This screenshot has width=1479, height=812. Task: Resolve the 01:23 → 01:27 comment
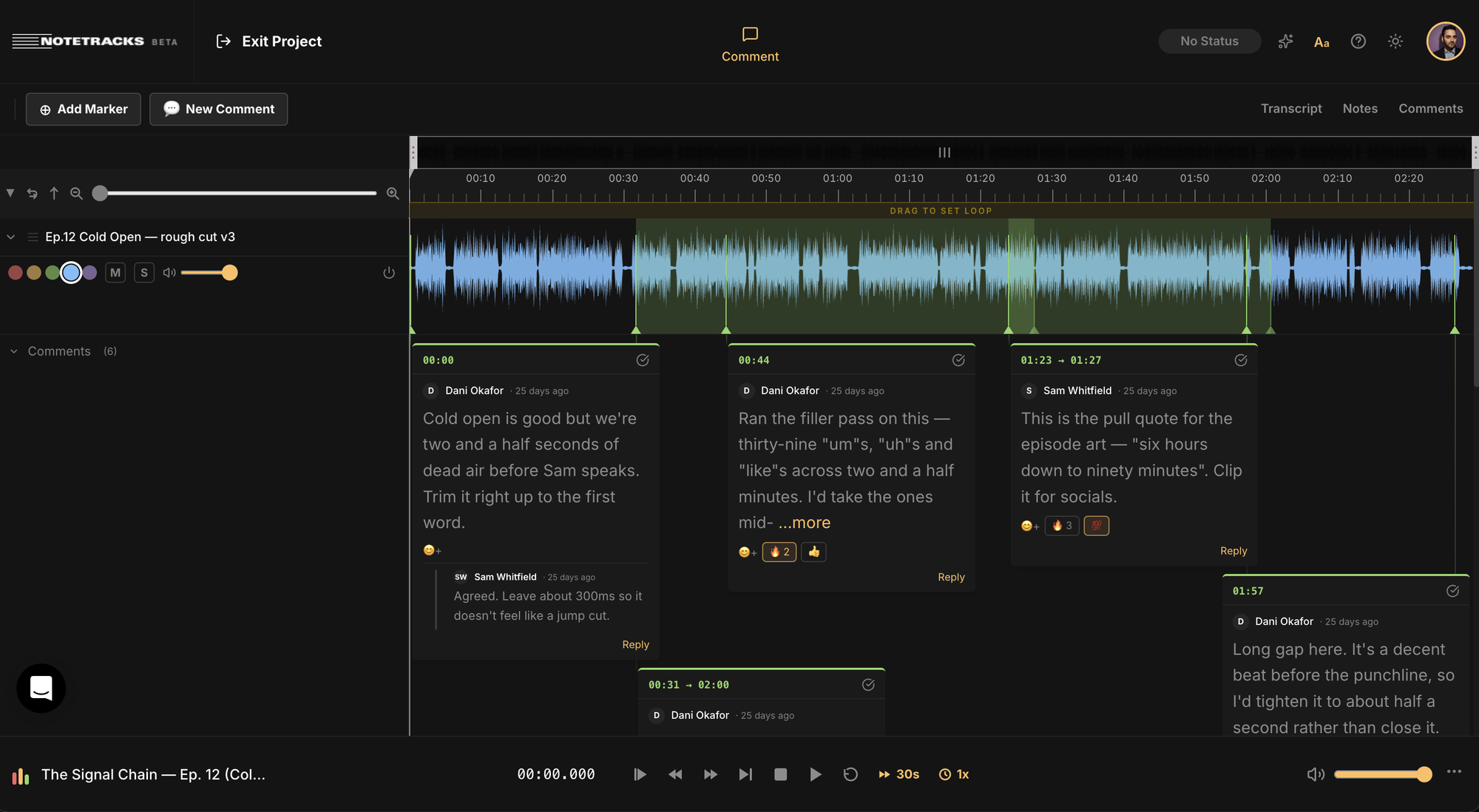[1241, 360]
